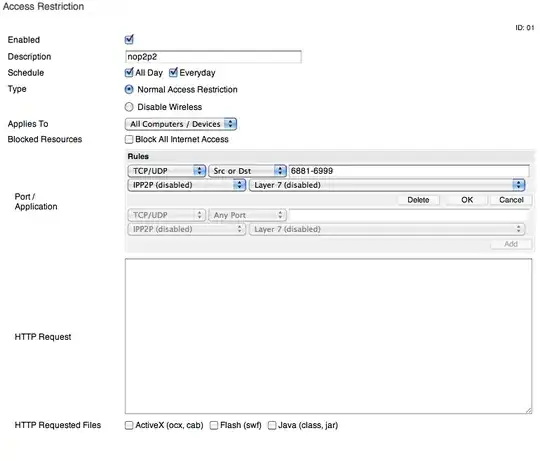Click the Description field containing nop2p2
Viewport: 540px width, 461px height.
[213, 56]
